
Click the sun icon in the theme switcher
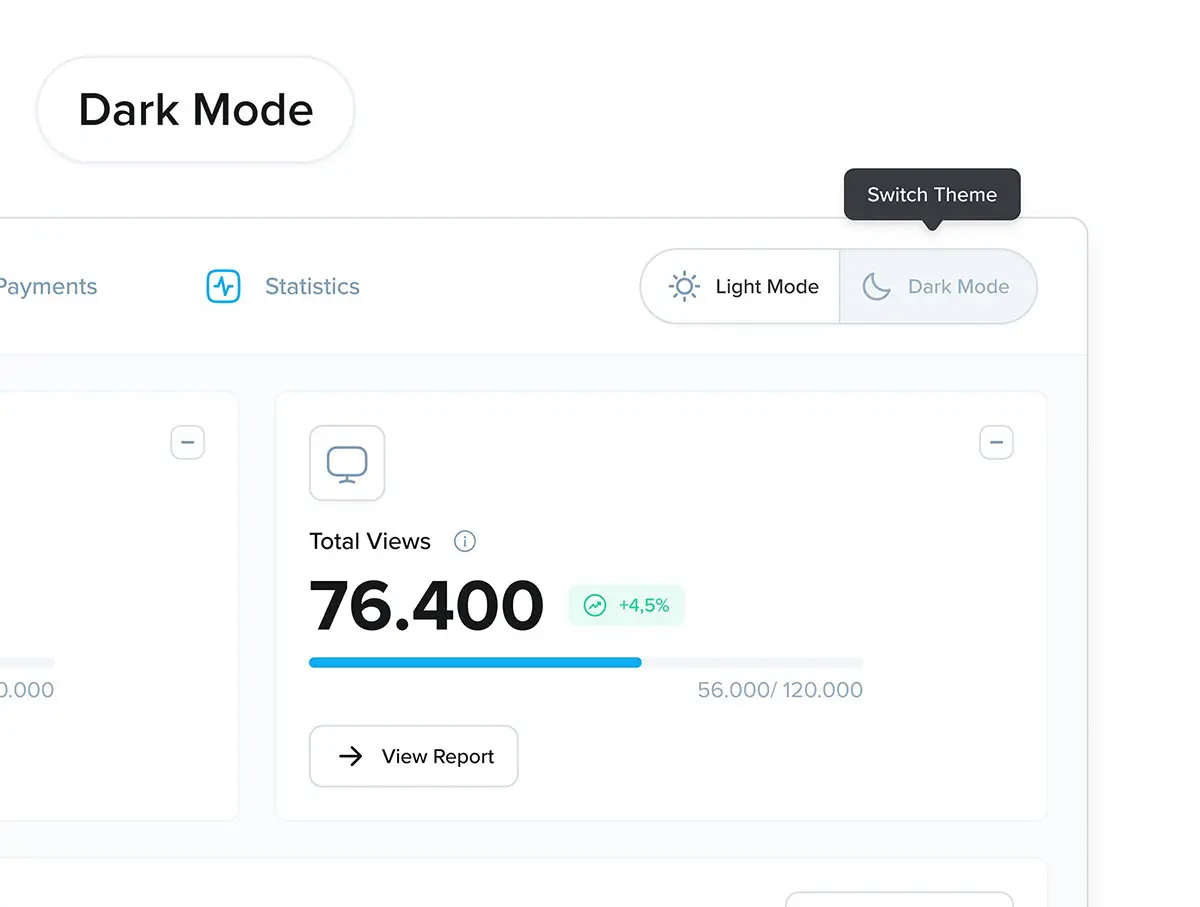point(684,287)
